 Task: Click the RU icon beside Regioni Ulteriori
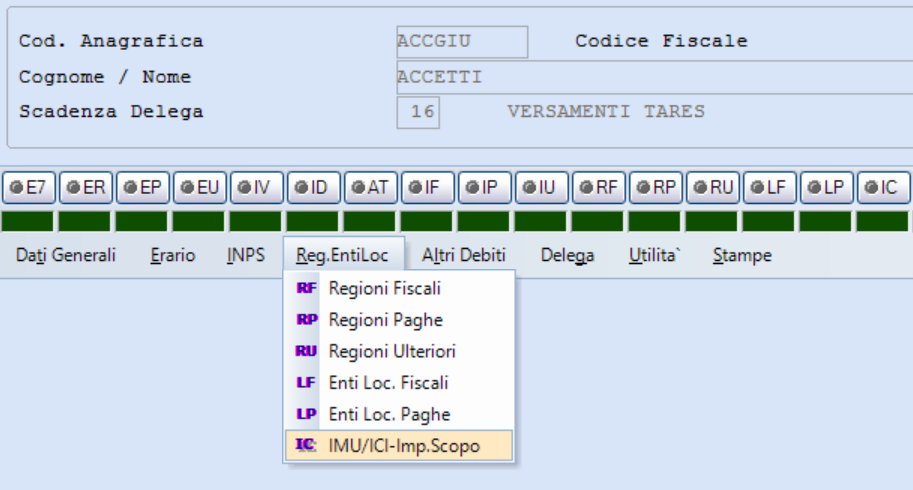[305, 352]
